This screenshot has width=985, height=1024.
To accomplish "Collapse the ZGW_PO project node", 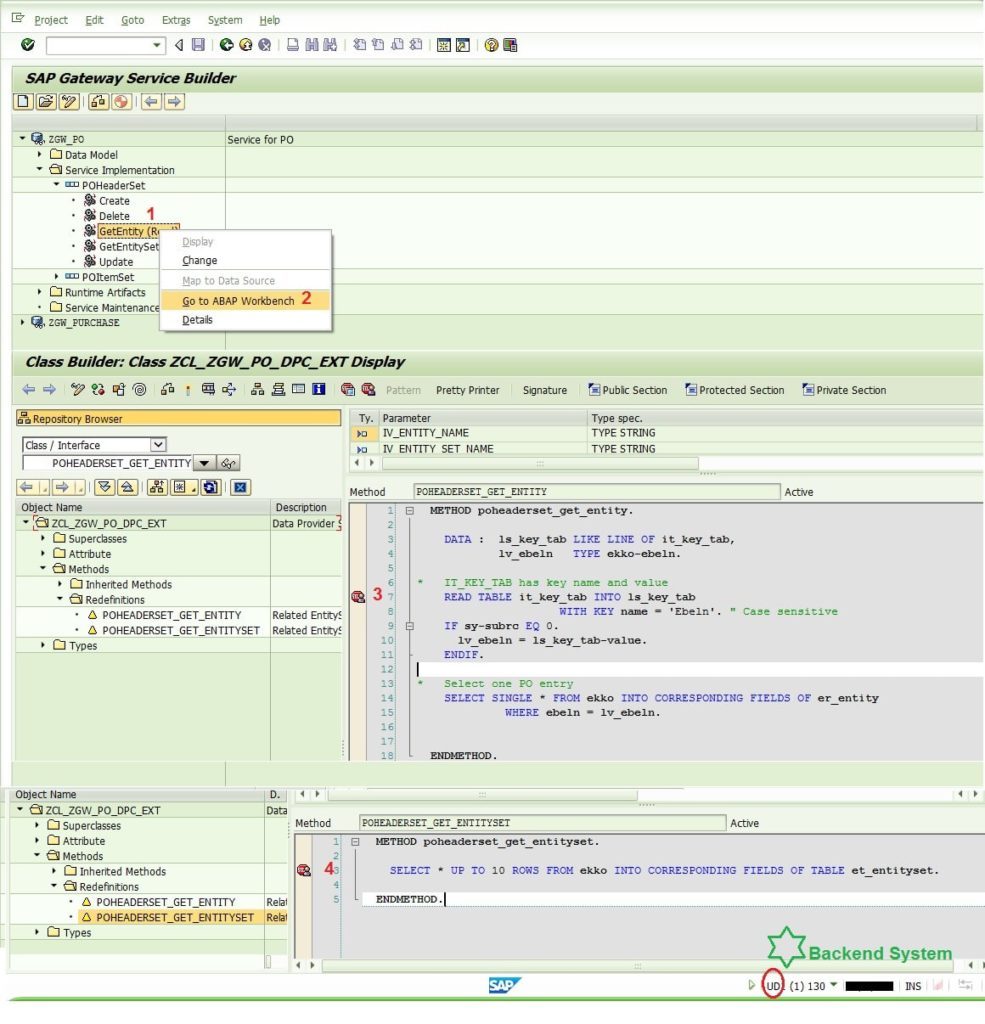I will (23, 138).
